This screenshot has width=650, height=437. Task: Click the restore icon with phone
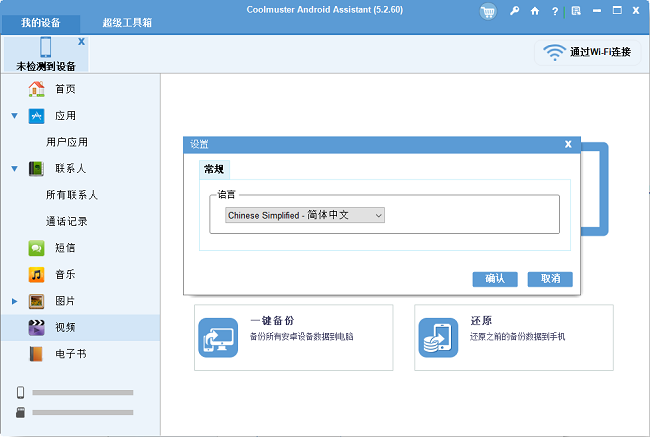[x=437, y=337]
